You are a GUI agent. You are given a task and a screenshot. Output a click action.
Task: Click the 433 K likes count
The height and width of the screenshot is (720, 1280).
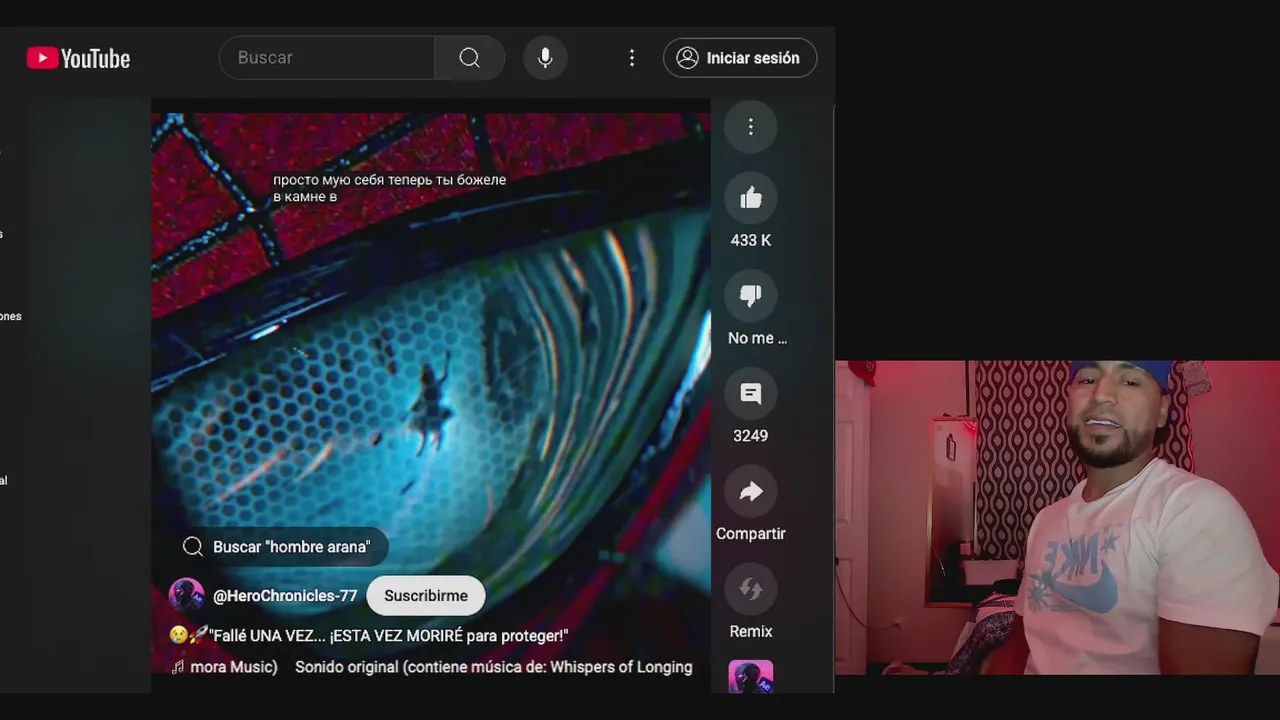(751, 240)
